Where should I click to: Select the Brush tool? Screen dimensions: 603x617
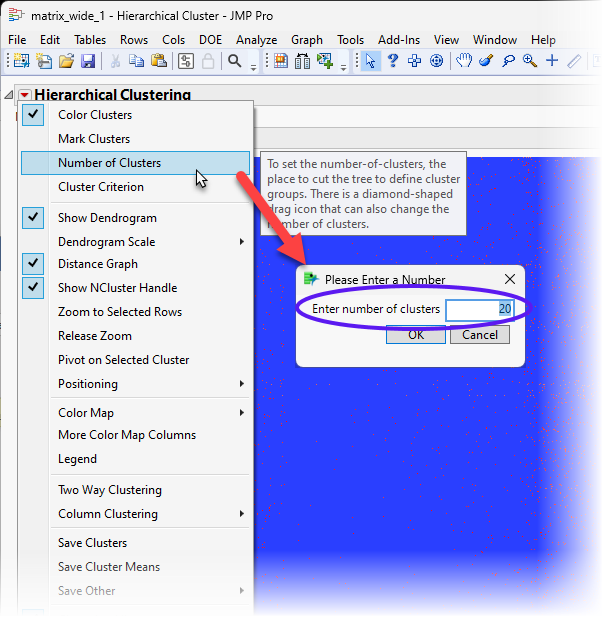point(486,61)
